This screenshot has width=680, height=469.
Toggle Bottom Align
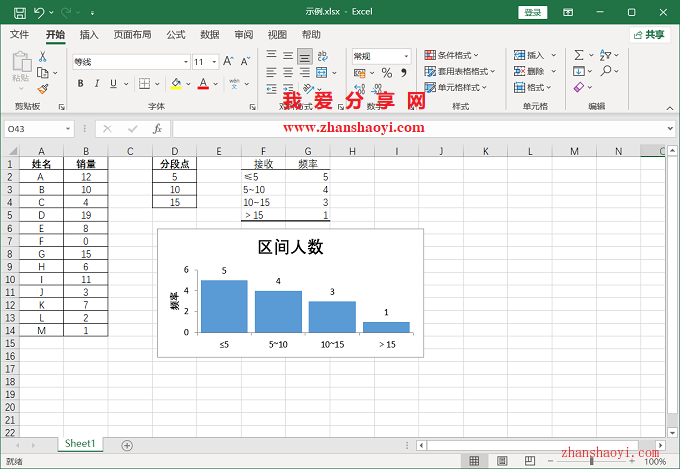pyautogui.click(x=305, y=56)
